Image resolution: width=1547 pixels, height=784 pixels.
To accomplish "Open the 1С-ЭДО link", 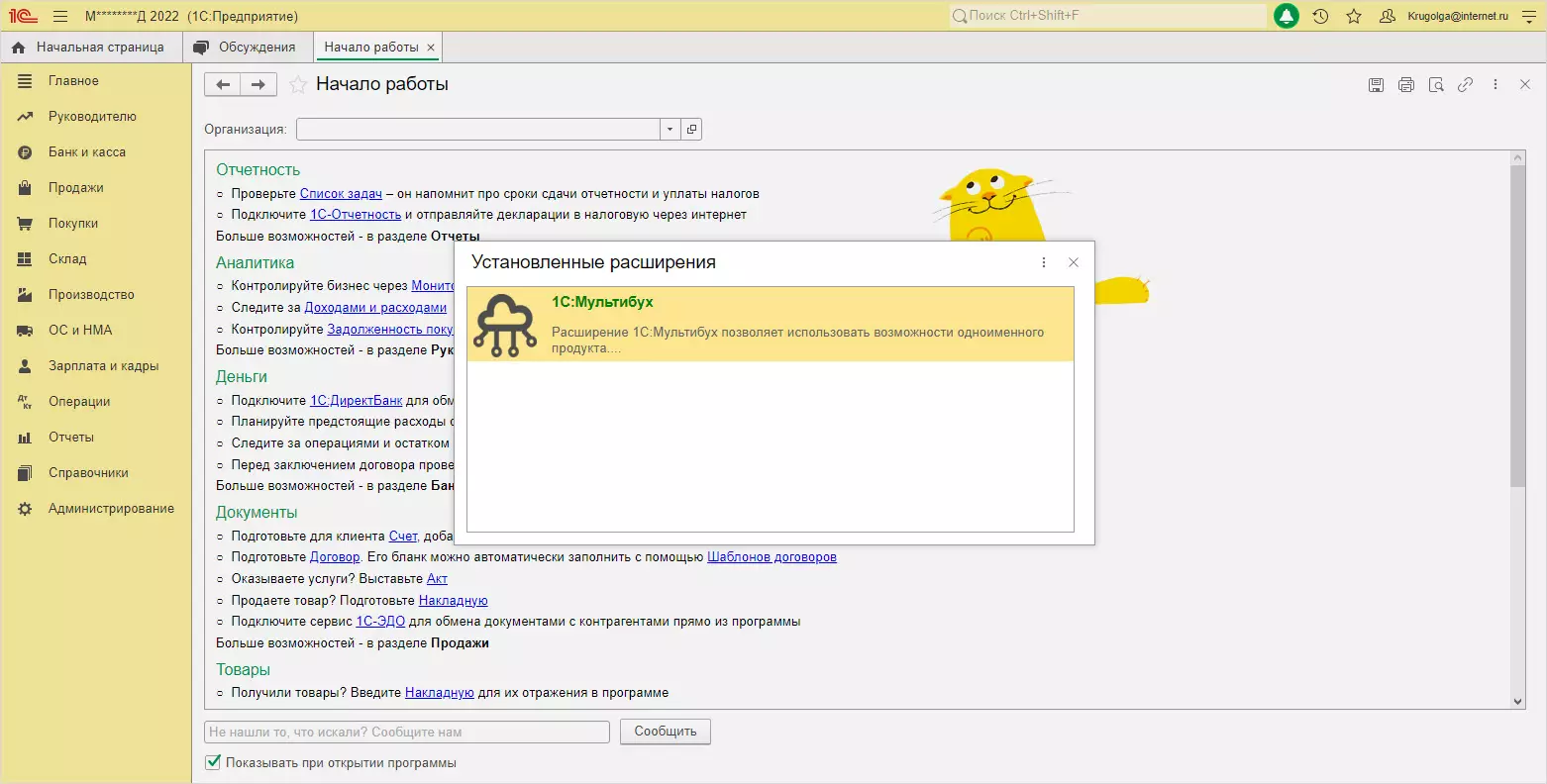I will pos(380,622).
